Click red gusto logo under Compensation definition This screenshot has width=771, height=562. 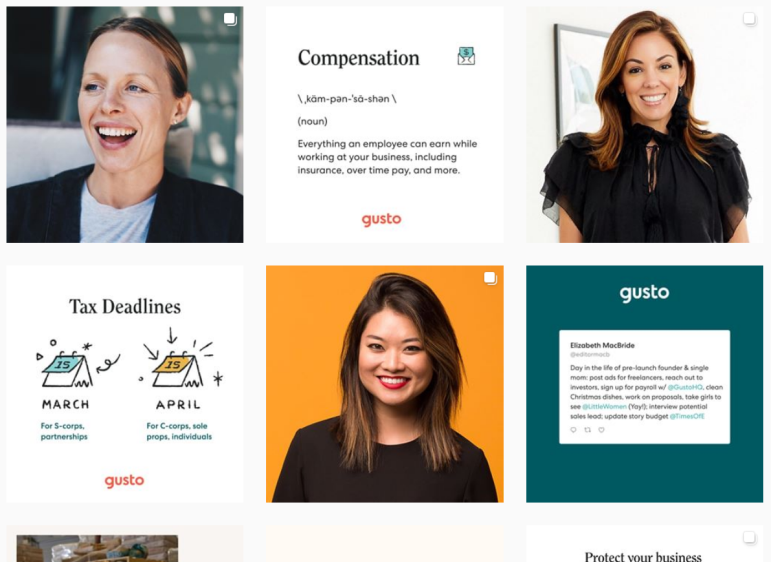382,219
